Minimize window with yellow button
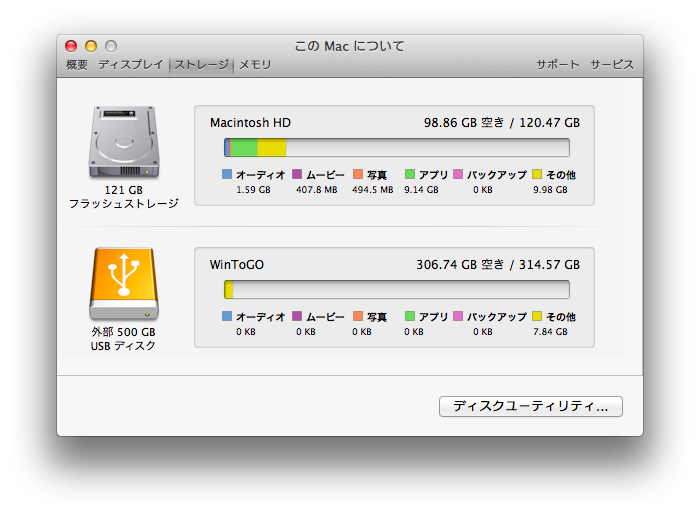The image size is (700, 515). tap(91, 46)
